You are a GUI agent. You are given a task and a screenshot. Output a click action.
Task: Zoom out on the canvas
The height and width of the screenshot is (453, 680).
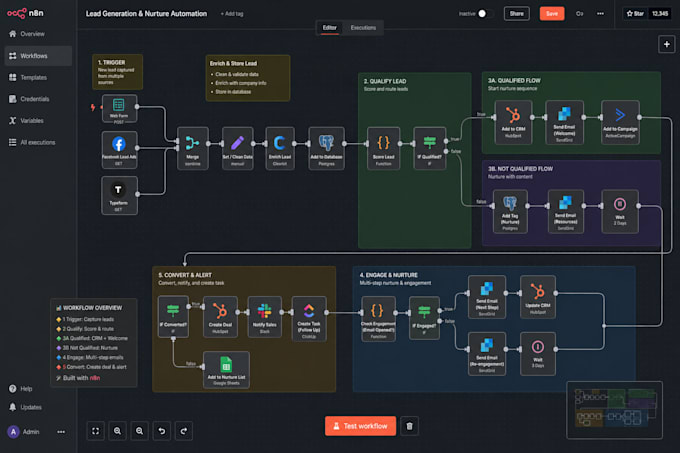point(140,431)
